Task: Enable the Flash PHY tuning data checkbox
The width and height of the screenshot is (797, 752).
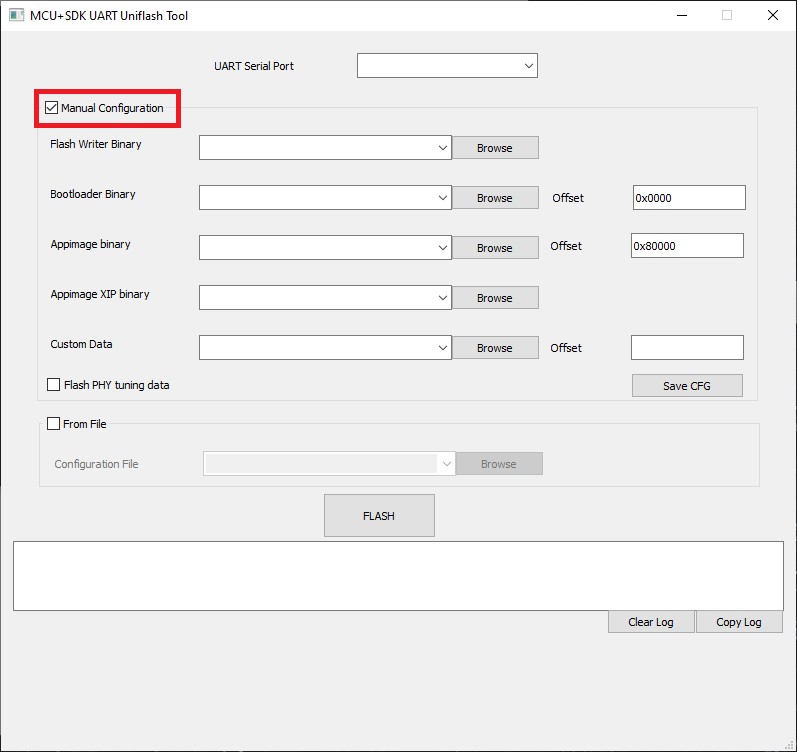Action: click(54, 385)
